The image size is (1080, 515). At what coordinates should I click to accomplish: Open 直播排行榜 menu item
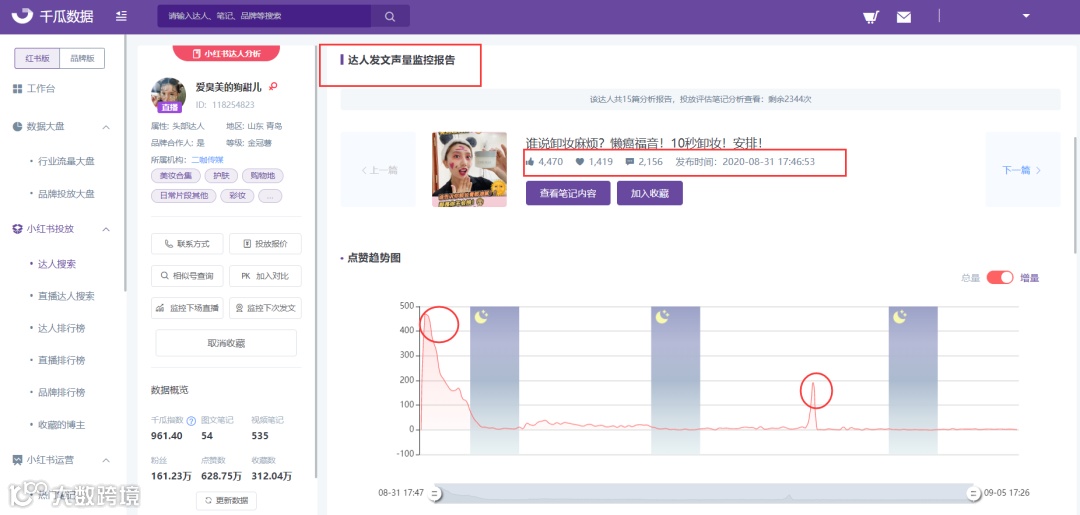pos(61,360)
